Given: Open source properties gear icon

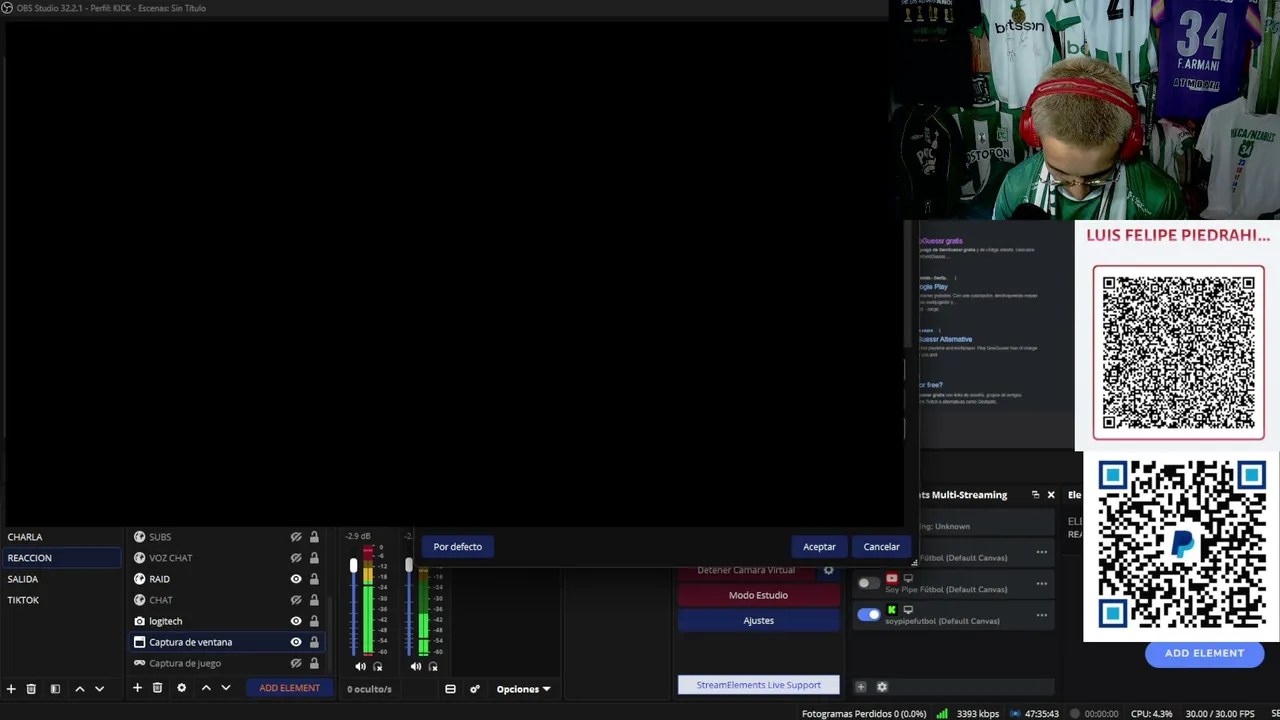Looking at the screenshot, I should point(181,688).
